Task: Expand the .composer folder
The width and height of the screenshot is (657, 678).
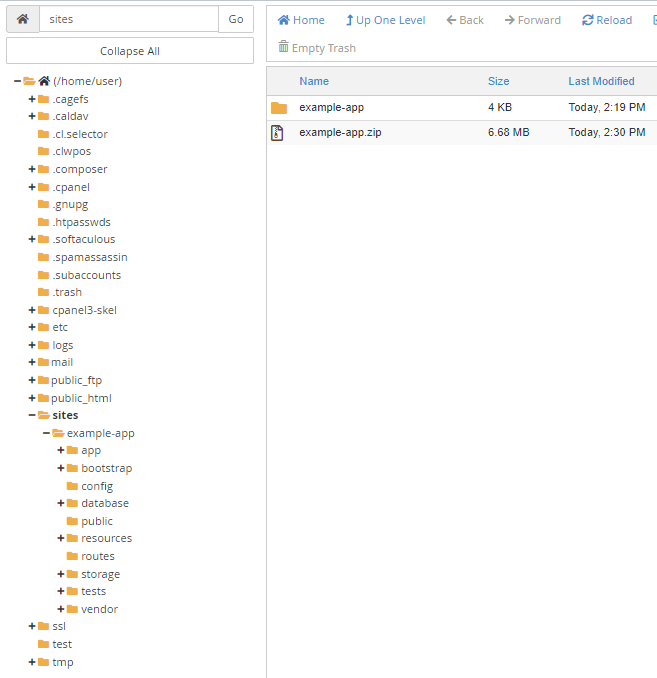Action: click(x=32, y=169)
